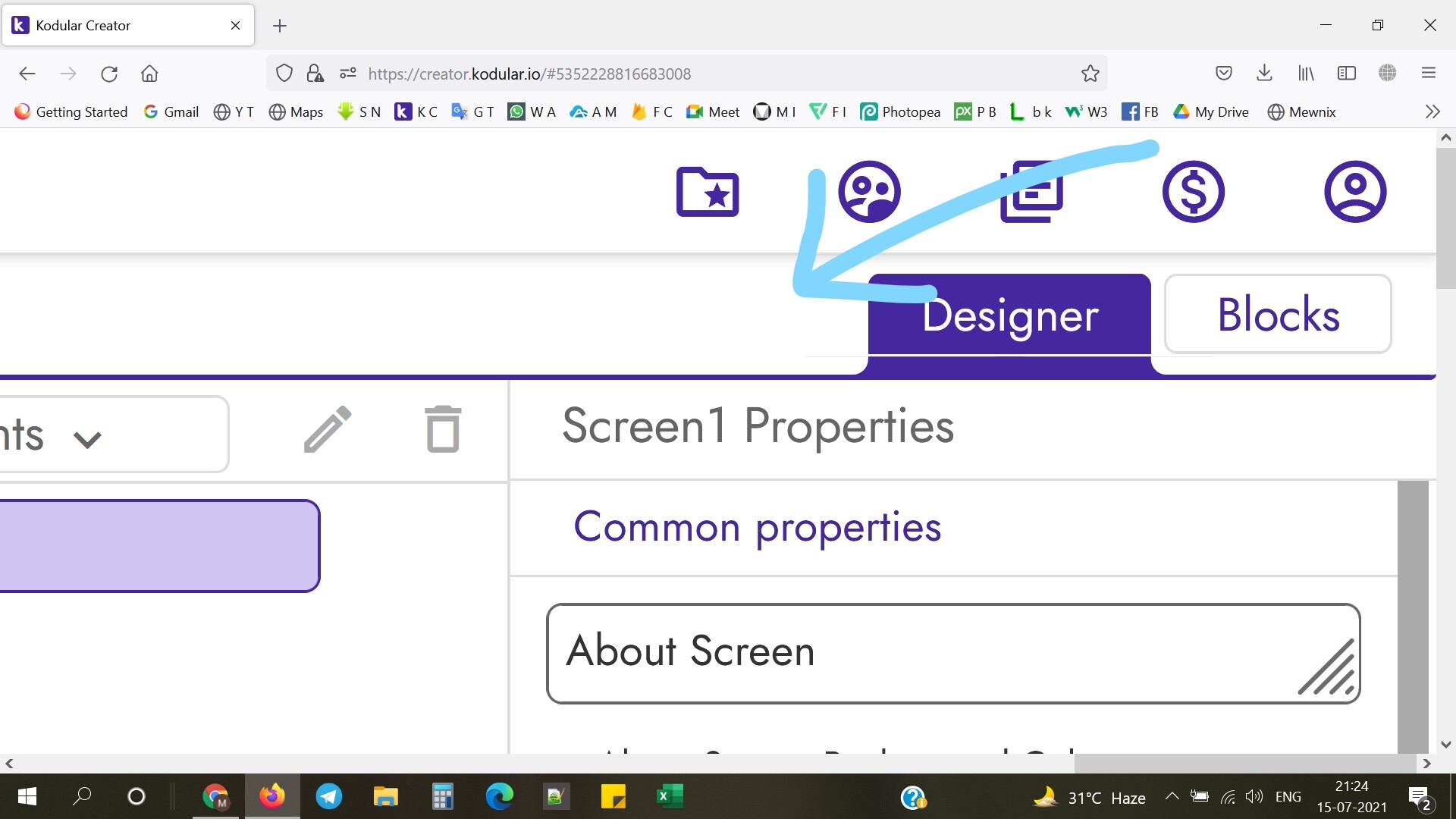
Task: Expand the Common properties section
Action: 757,527
